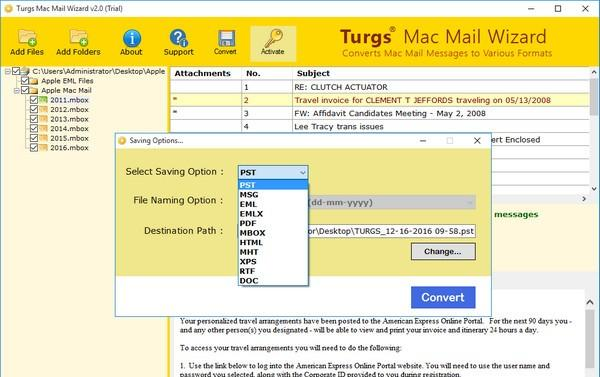Click the Apple EML Files folder icon

(34, 81)
